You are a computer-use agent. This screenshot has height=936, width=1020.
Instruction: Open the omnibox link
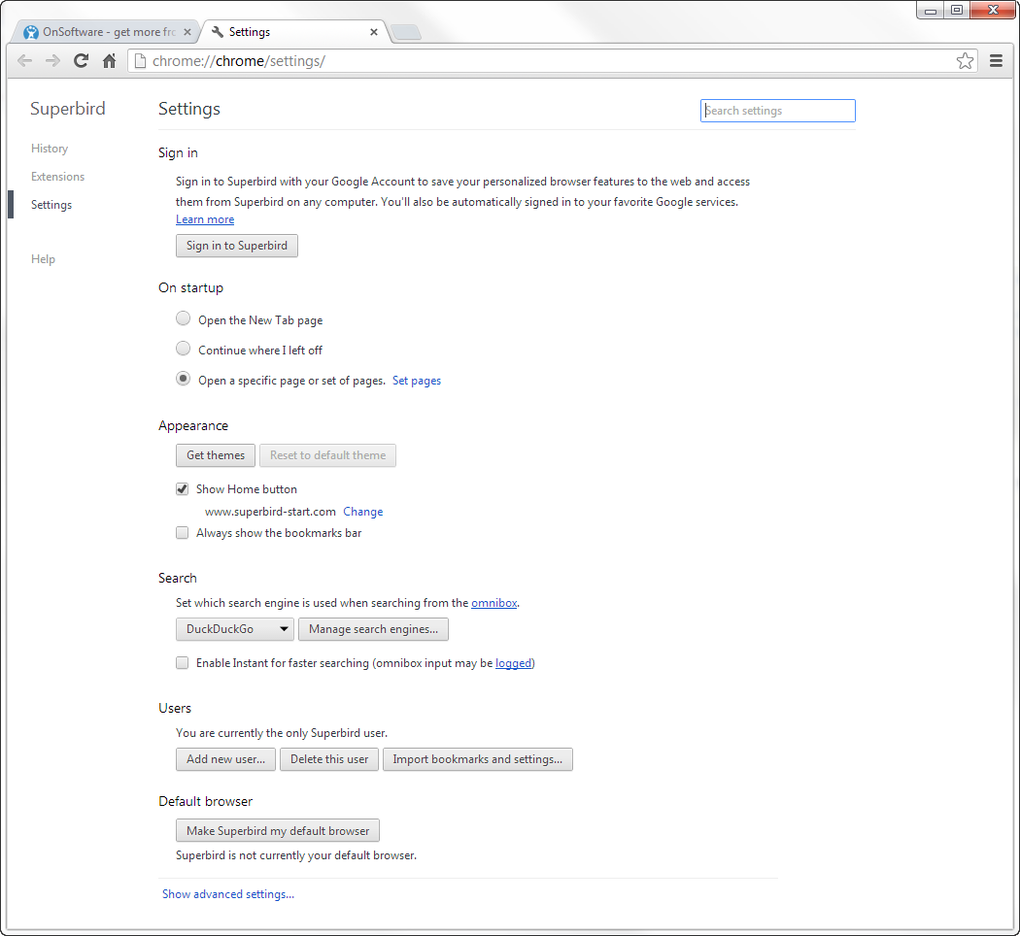(494, 603)
